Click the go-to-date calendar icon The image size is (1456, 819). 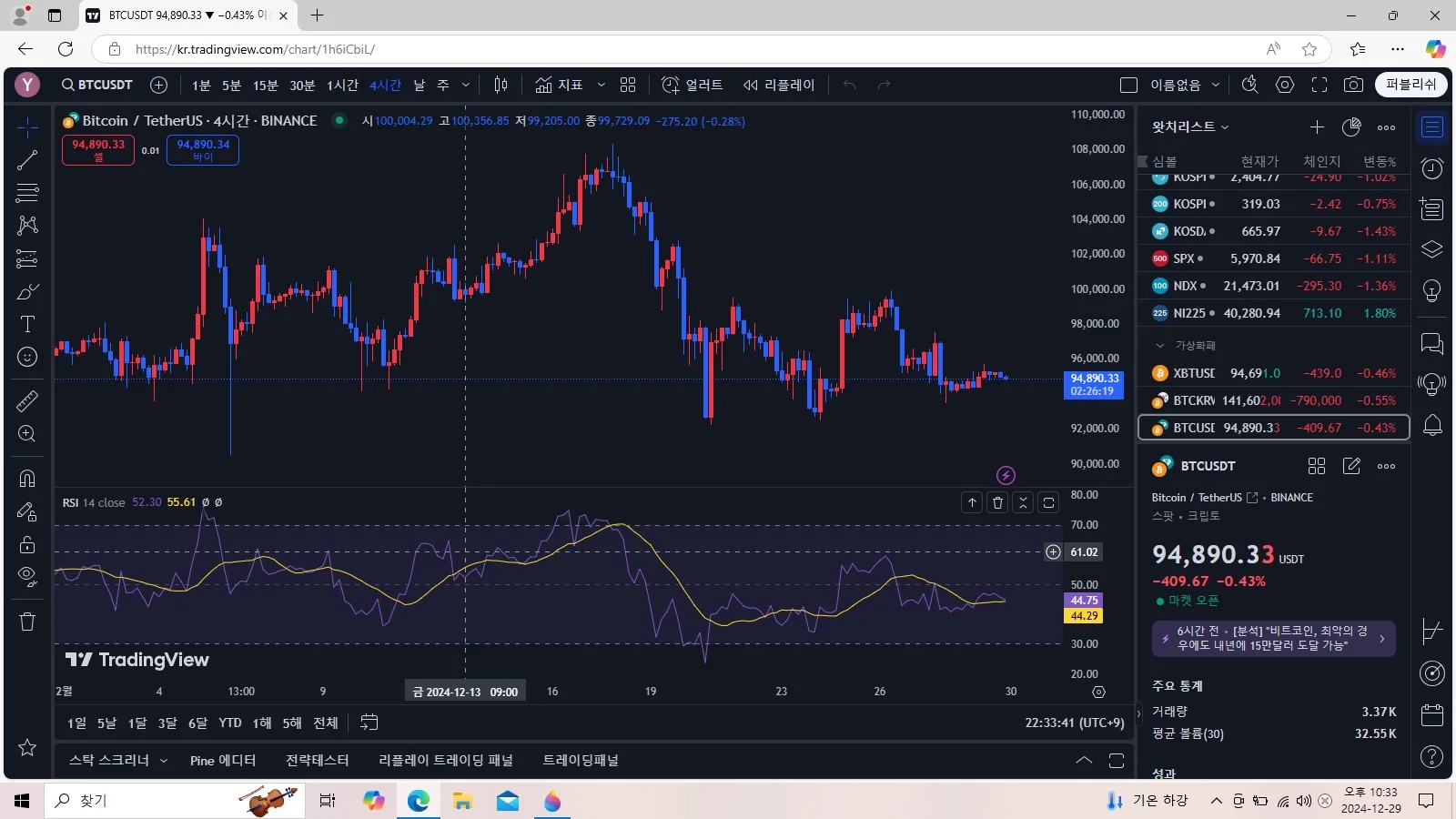(369, 723)
